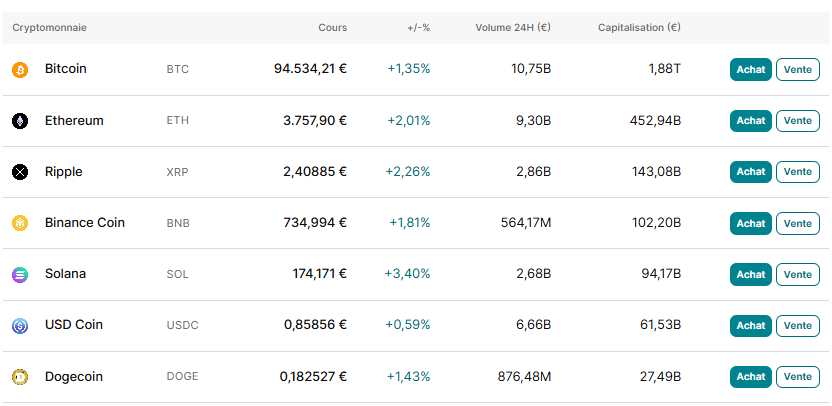Buy Solana via the Achat button
The height and width of the screenshot is (406, 832).
coord(751,274)
